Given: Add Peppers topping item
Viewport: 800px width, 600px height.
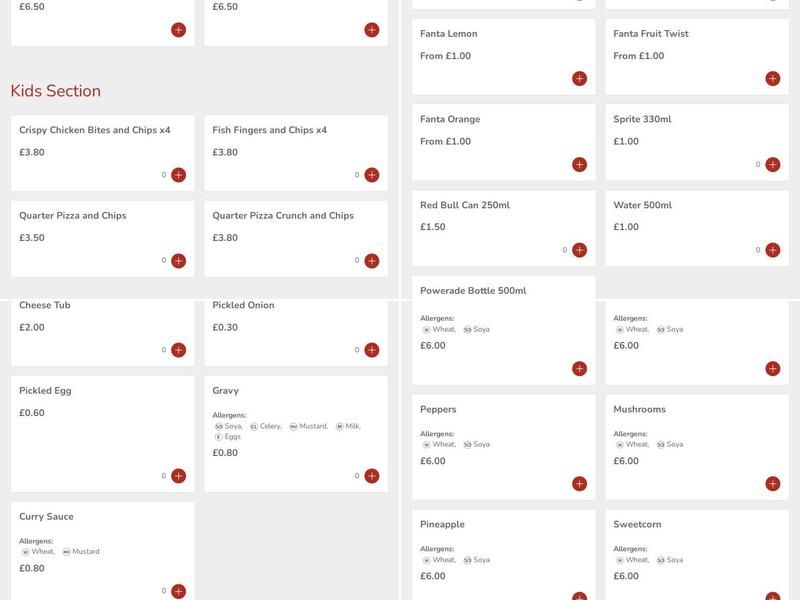Looking at the screenshot, I should [x=579, y=484].
